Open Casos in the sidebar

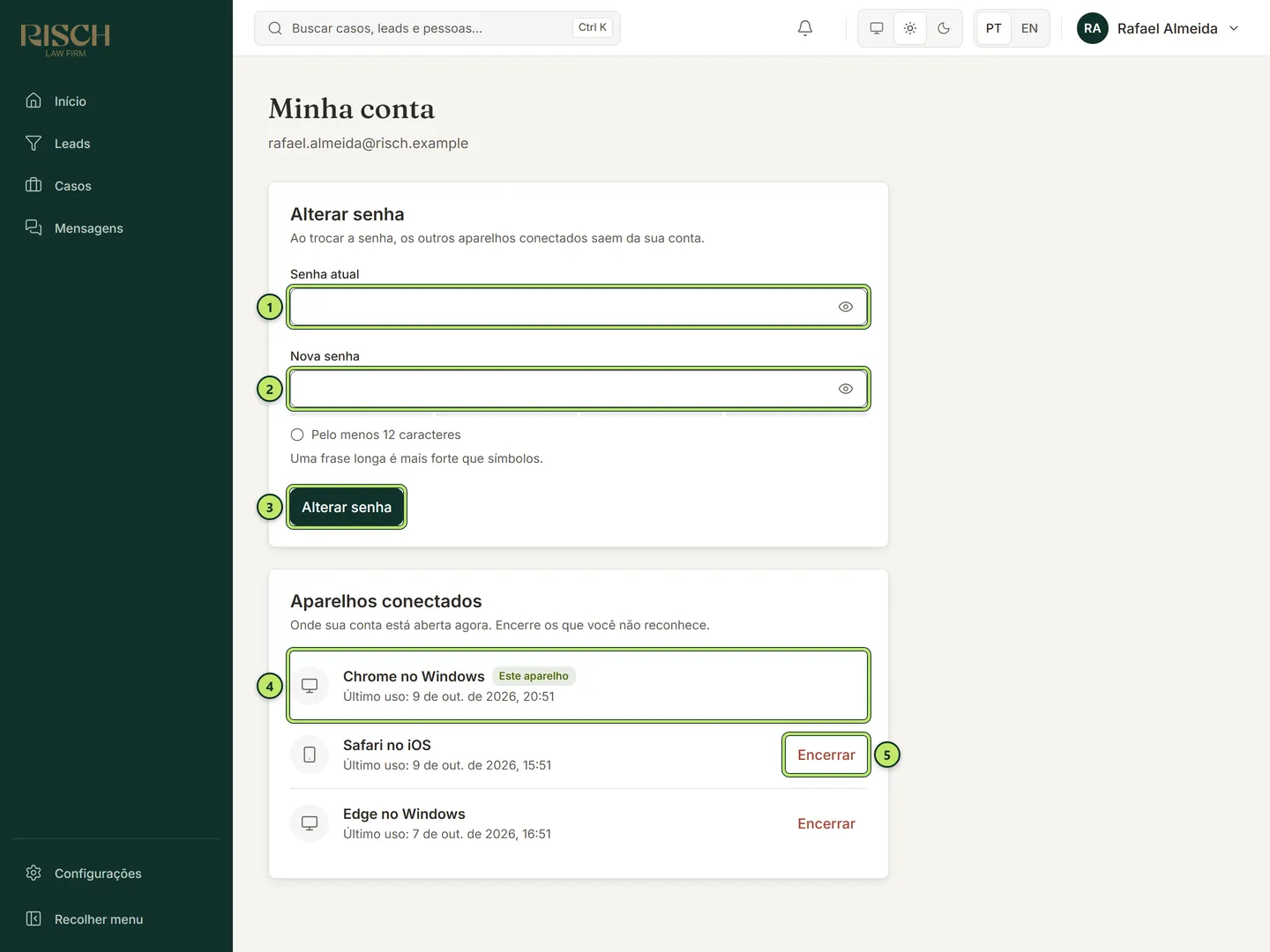tap(116, 186)
